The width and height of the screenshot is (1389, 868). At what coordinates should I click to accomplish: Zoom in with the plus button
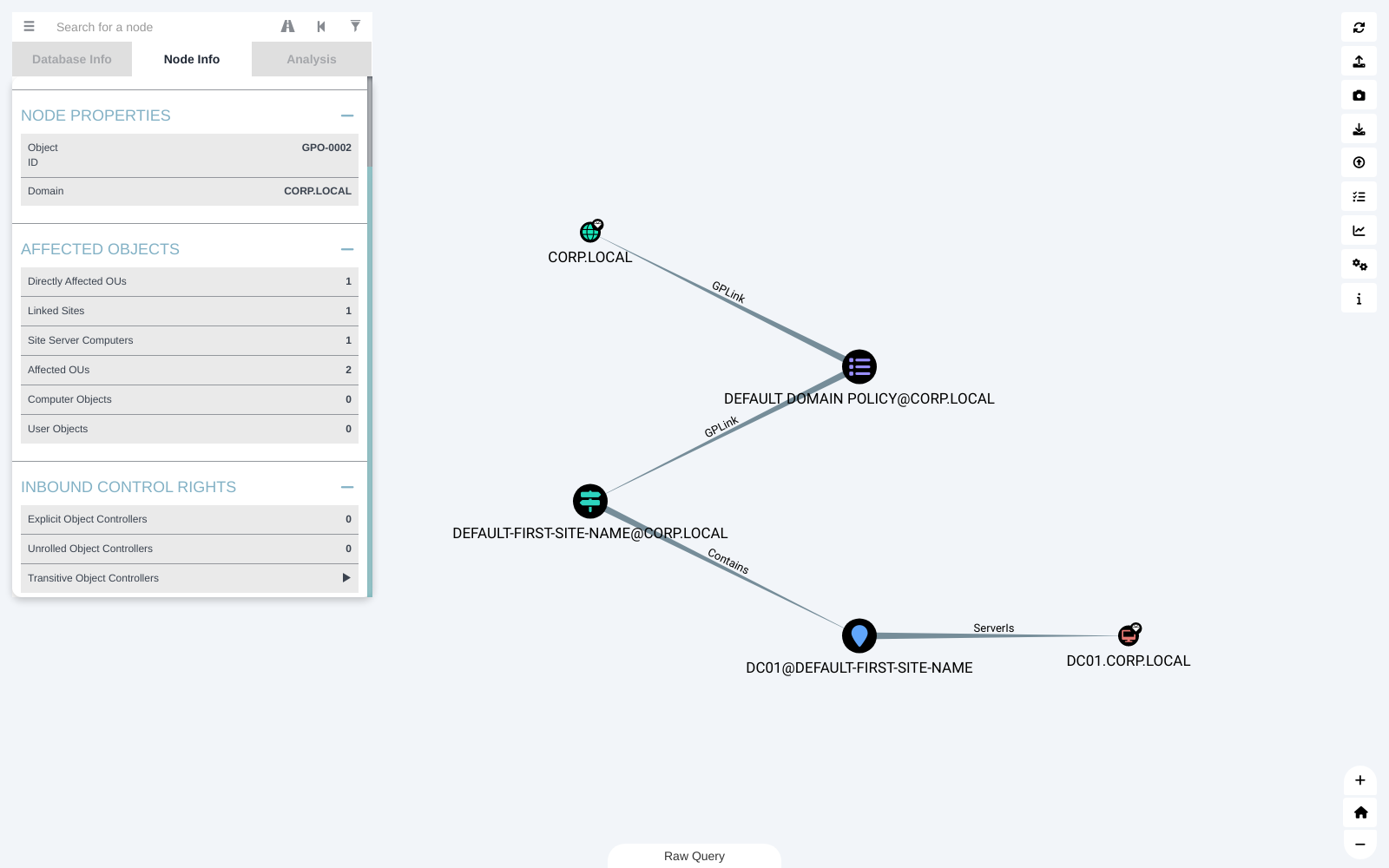pyautogui.click(x=1360, y=780)
